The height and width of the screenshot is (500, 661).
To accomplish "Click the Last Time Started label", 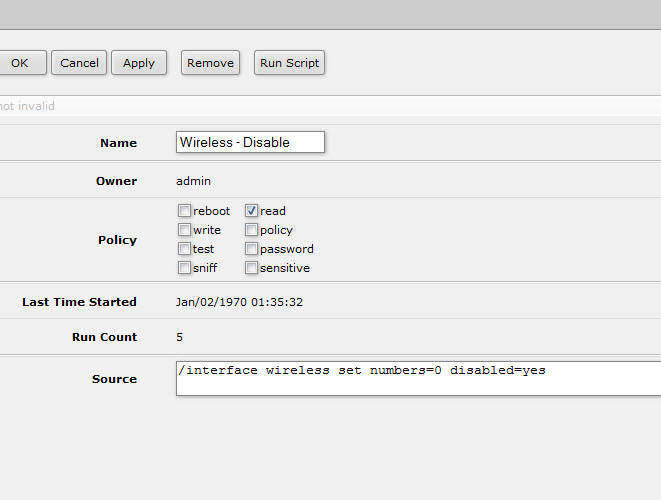I will (x=79, y=302).
